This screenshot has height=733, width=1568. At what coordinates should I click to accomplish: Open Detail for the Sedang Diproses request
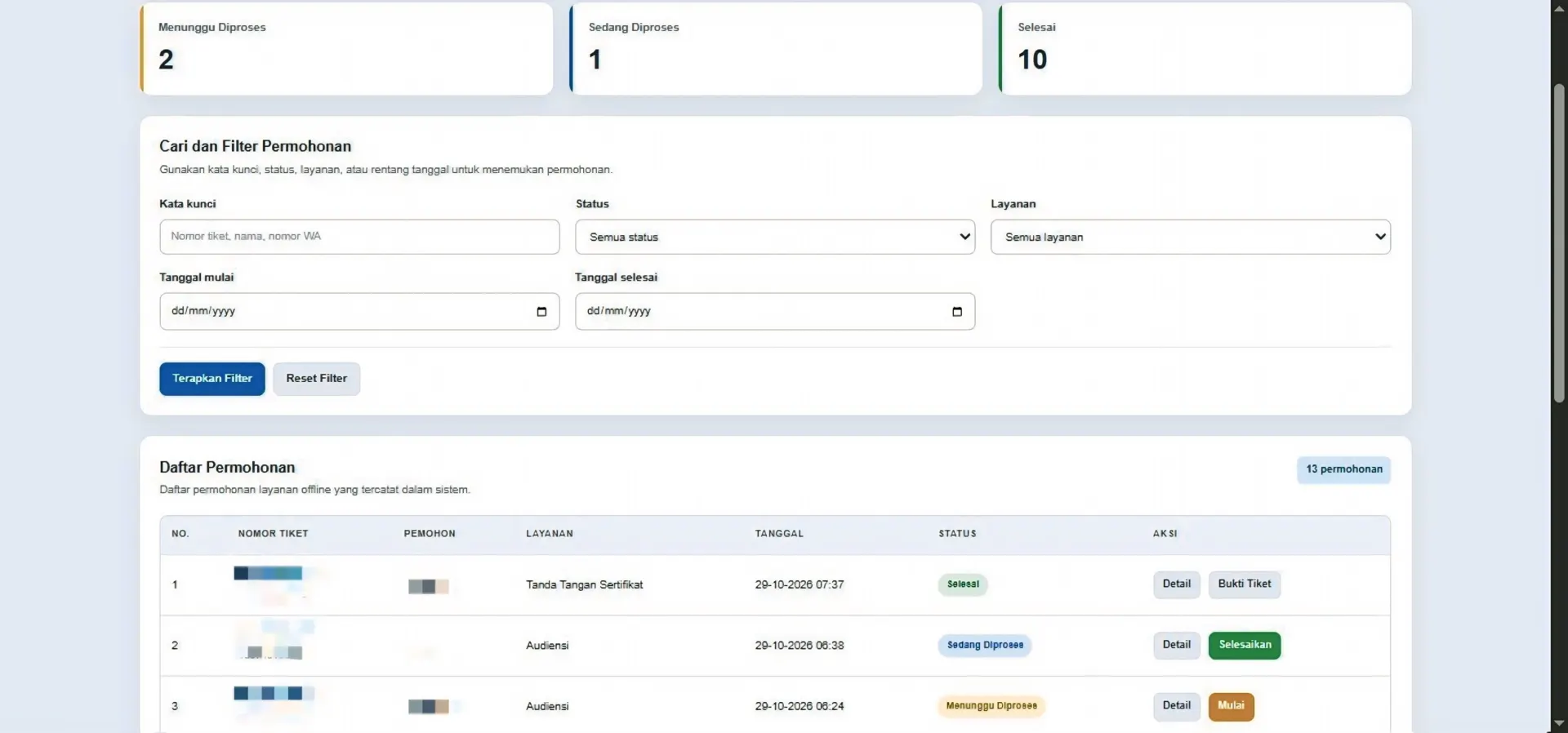(x=1177, y=645)
